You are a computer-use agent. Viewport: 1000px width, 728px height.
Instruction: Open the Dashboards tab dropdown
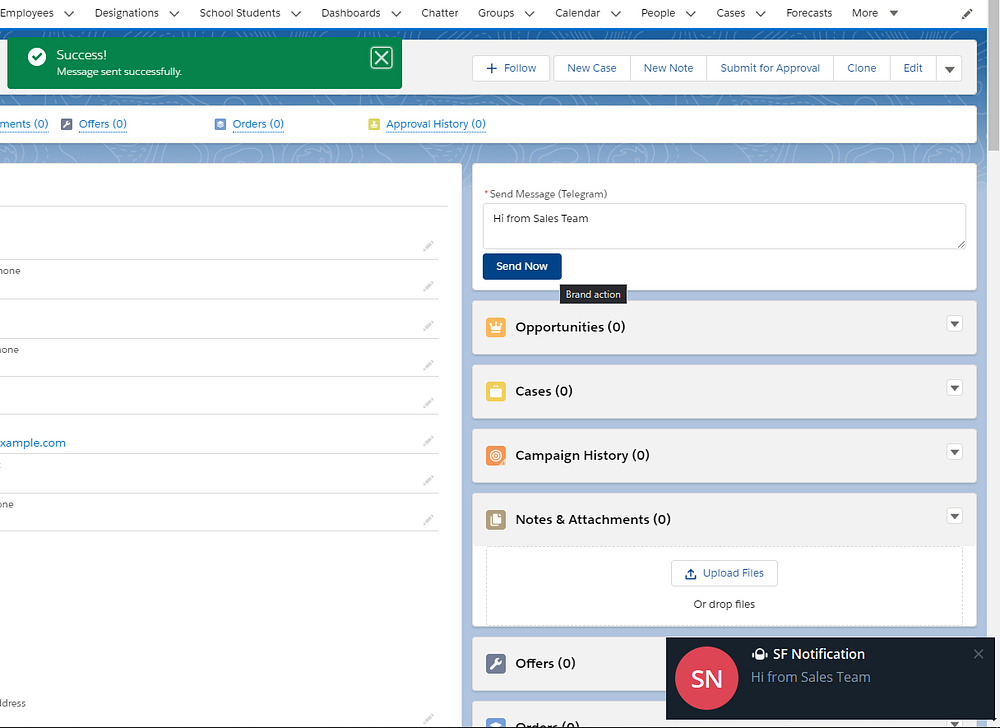[396, 13]
